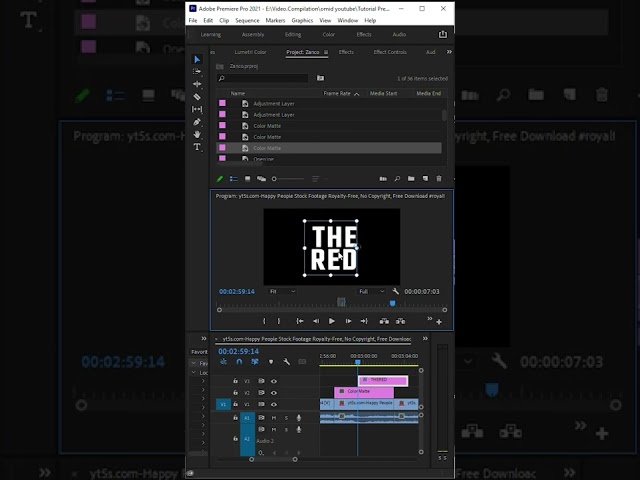The height and width of the screenshot is (480, 640).
Task: Select the Type tool
Action: point(197,147)
